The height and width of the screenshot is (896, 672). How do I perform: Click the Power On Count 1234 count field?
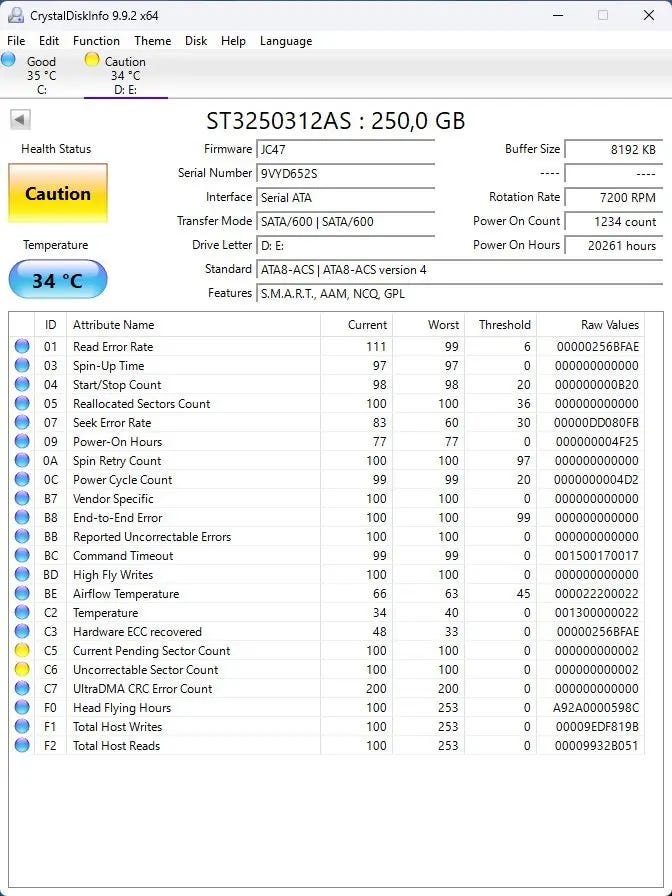[614, 222]
